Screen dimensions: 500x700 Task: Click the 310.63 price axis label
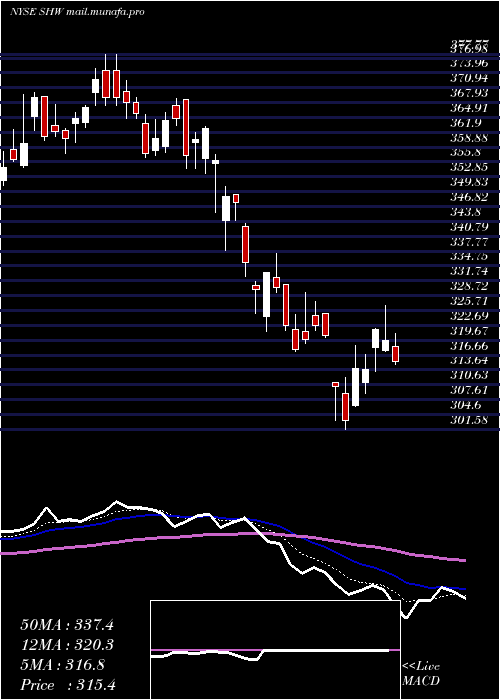469,375
